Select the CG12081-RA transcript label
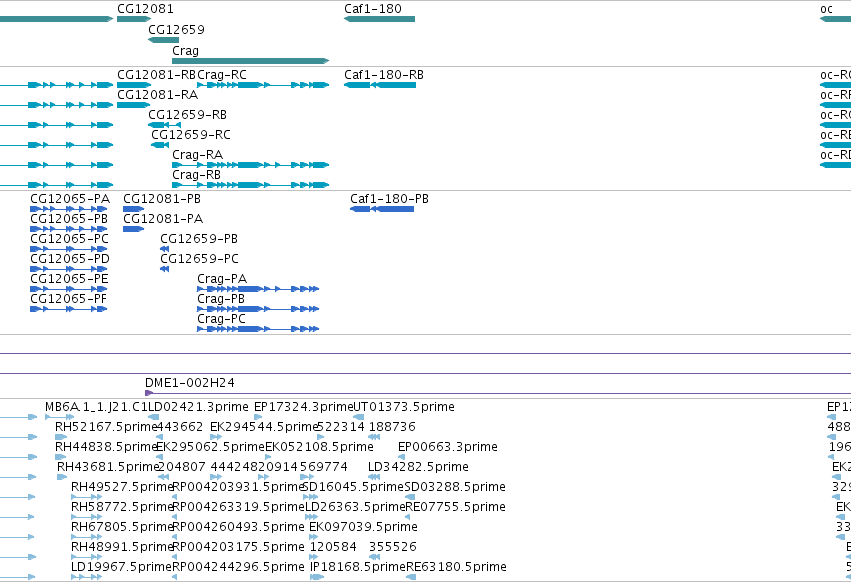The width and height of the screenshot is (851, 582). pos(157,94)
